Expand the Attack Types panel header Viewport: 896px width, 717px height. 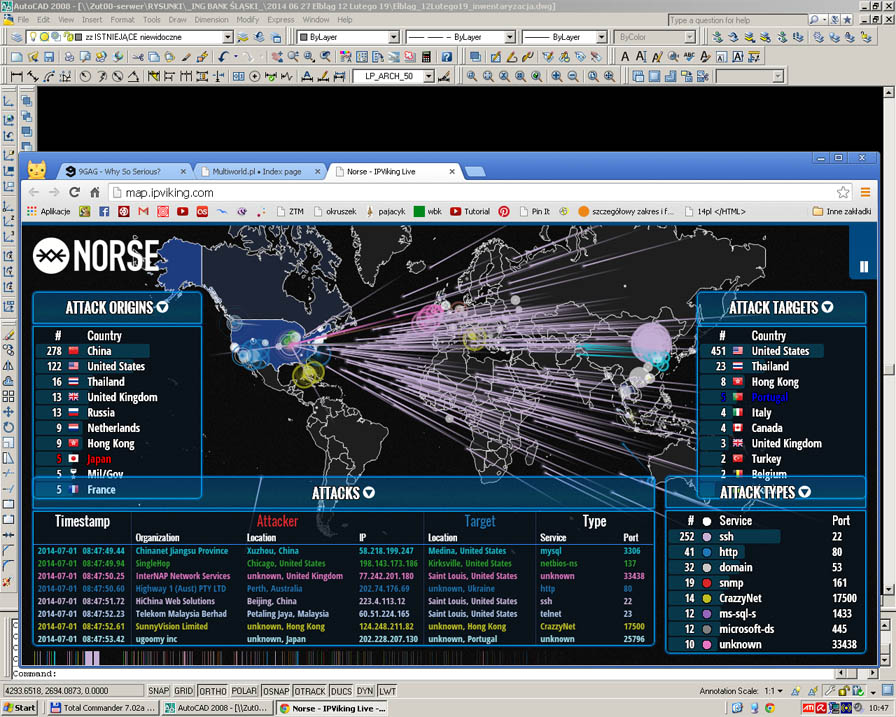point(804,492)
